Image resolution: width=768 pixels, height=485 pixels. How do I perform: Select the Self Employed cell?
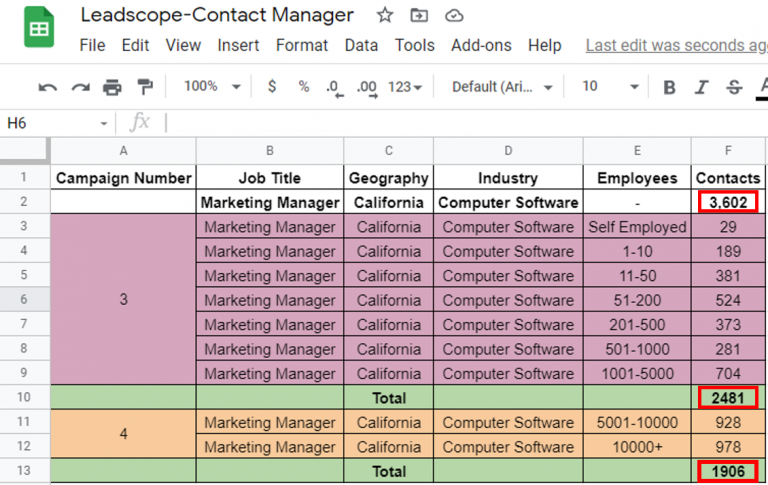[637, 226]
